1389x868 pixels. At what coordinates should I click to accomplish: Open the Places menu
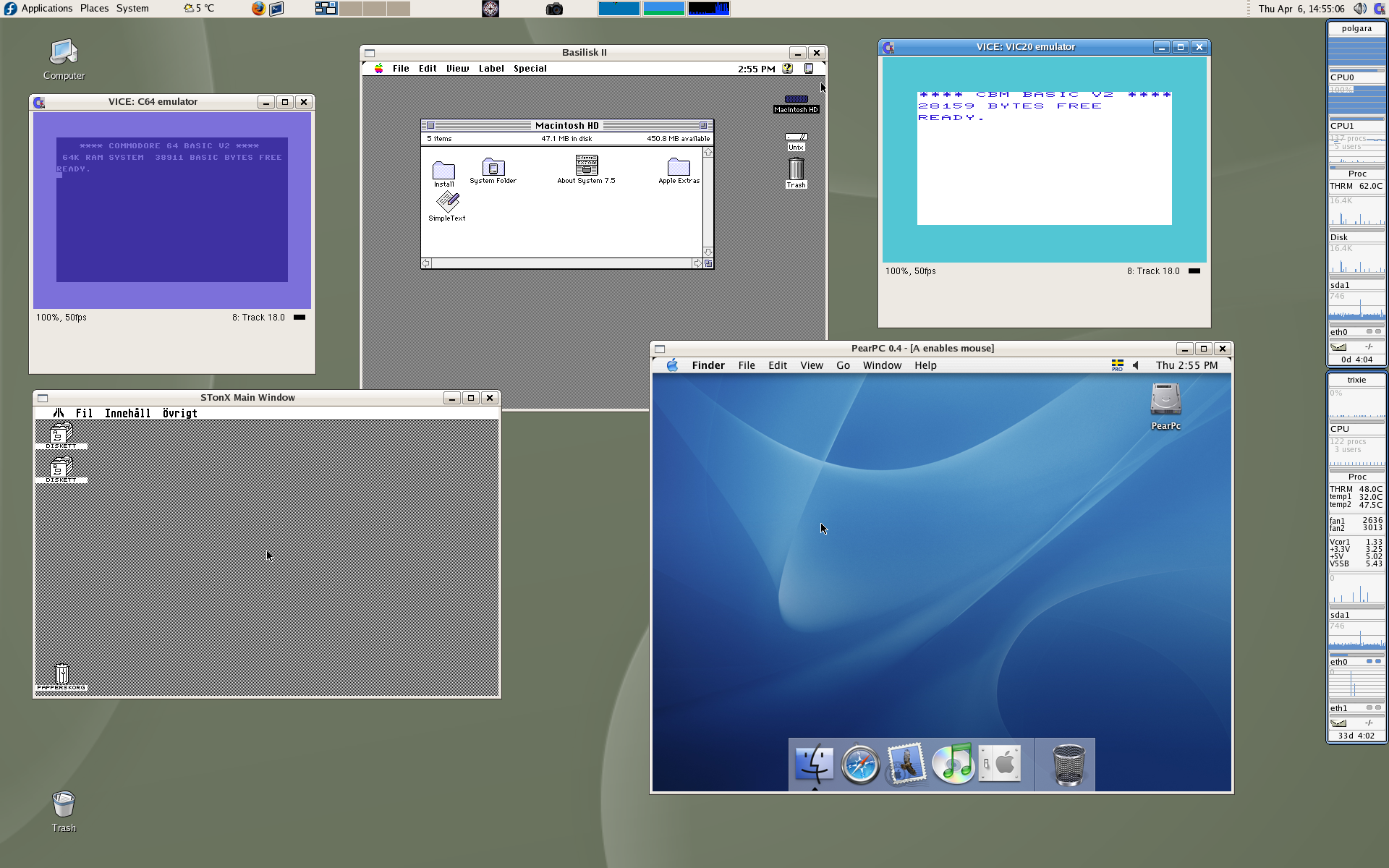(94, 9)
